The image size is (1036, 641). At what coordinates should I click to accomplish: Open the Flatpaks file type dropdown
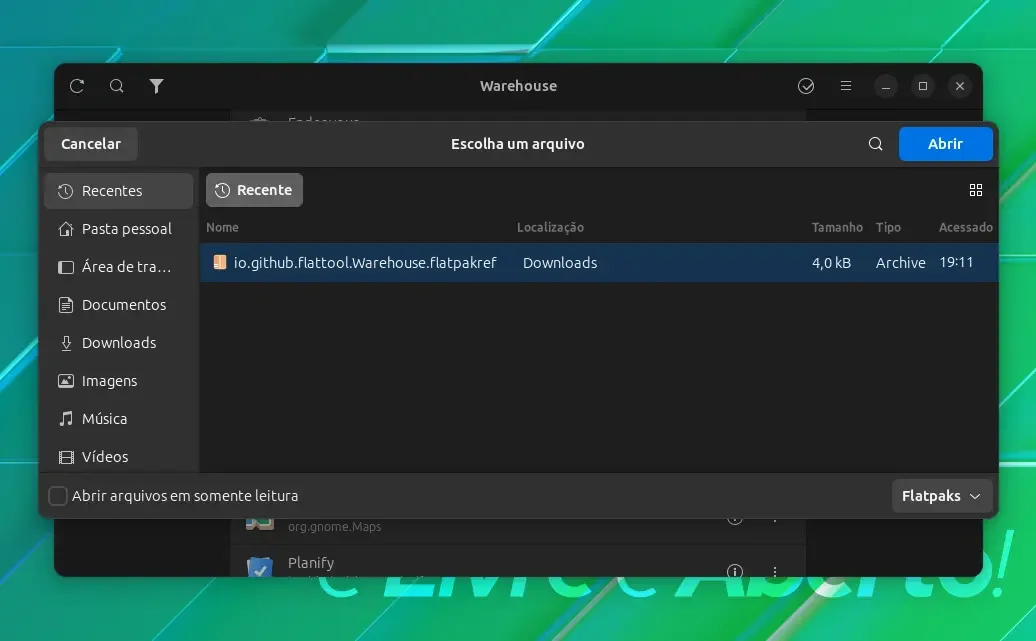942,496
